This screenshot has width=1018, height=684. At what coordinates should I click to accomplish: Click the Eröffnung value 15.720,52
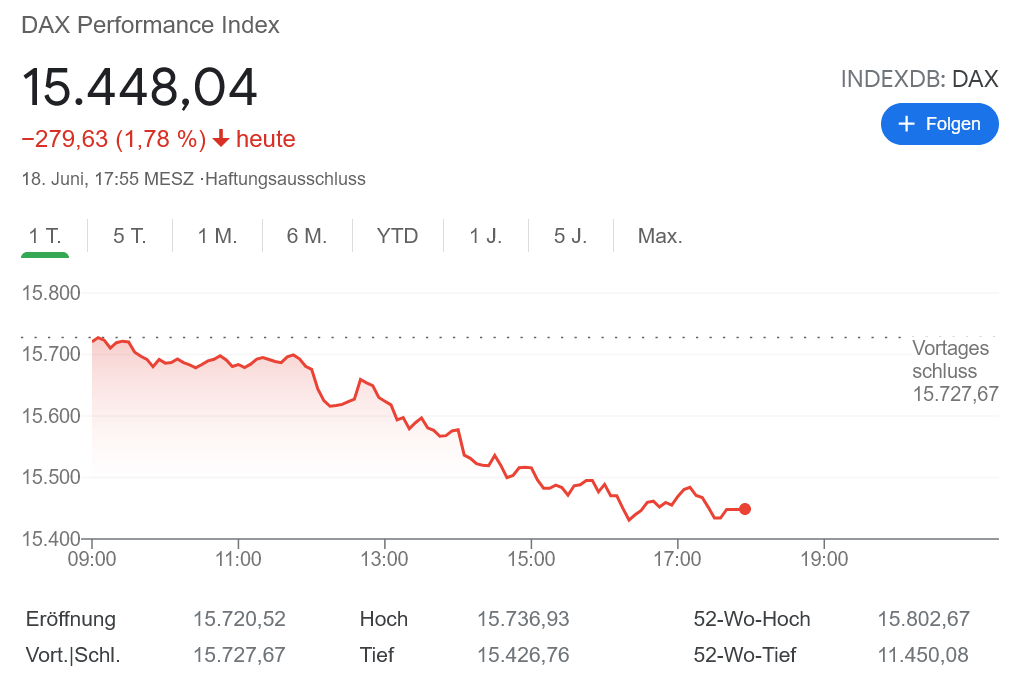[239, 619]
